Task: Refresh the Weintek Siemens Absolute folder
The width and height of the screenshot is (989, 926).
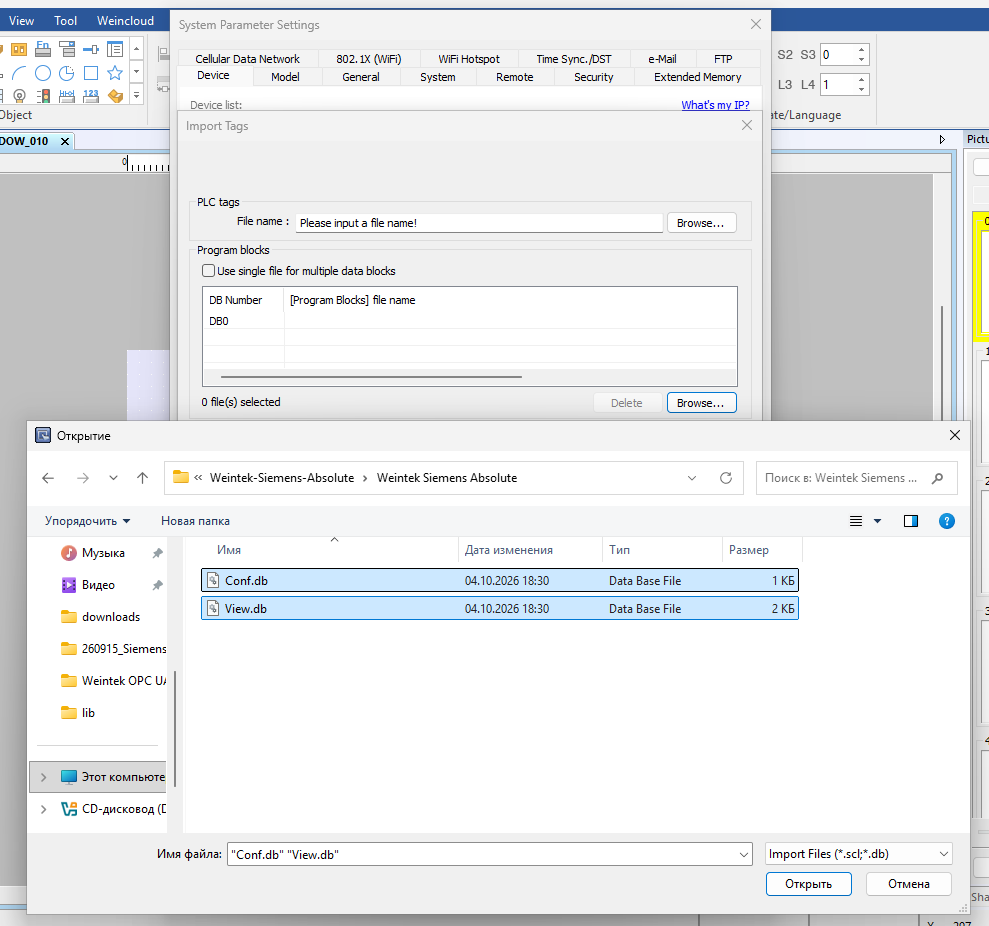Action: pos(726,478)
